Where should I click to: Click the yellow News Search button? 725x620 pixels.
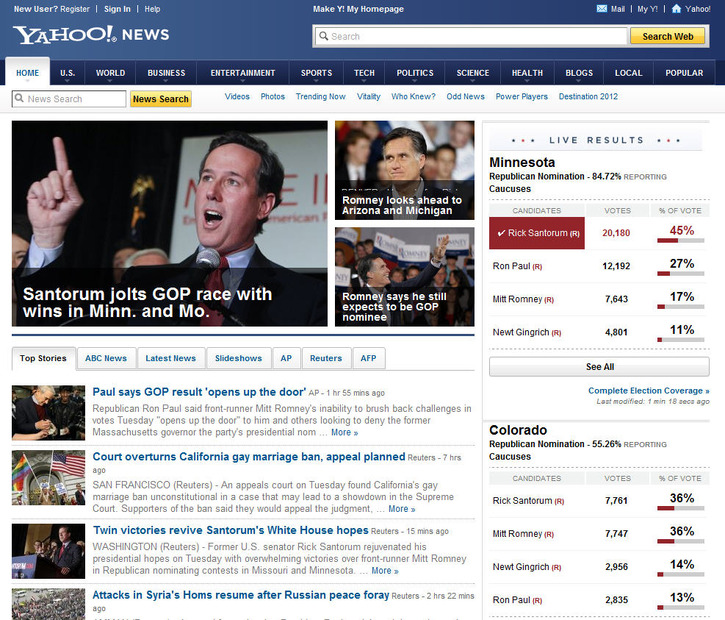[x=160, y=99]
